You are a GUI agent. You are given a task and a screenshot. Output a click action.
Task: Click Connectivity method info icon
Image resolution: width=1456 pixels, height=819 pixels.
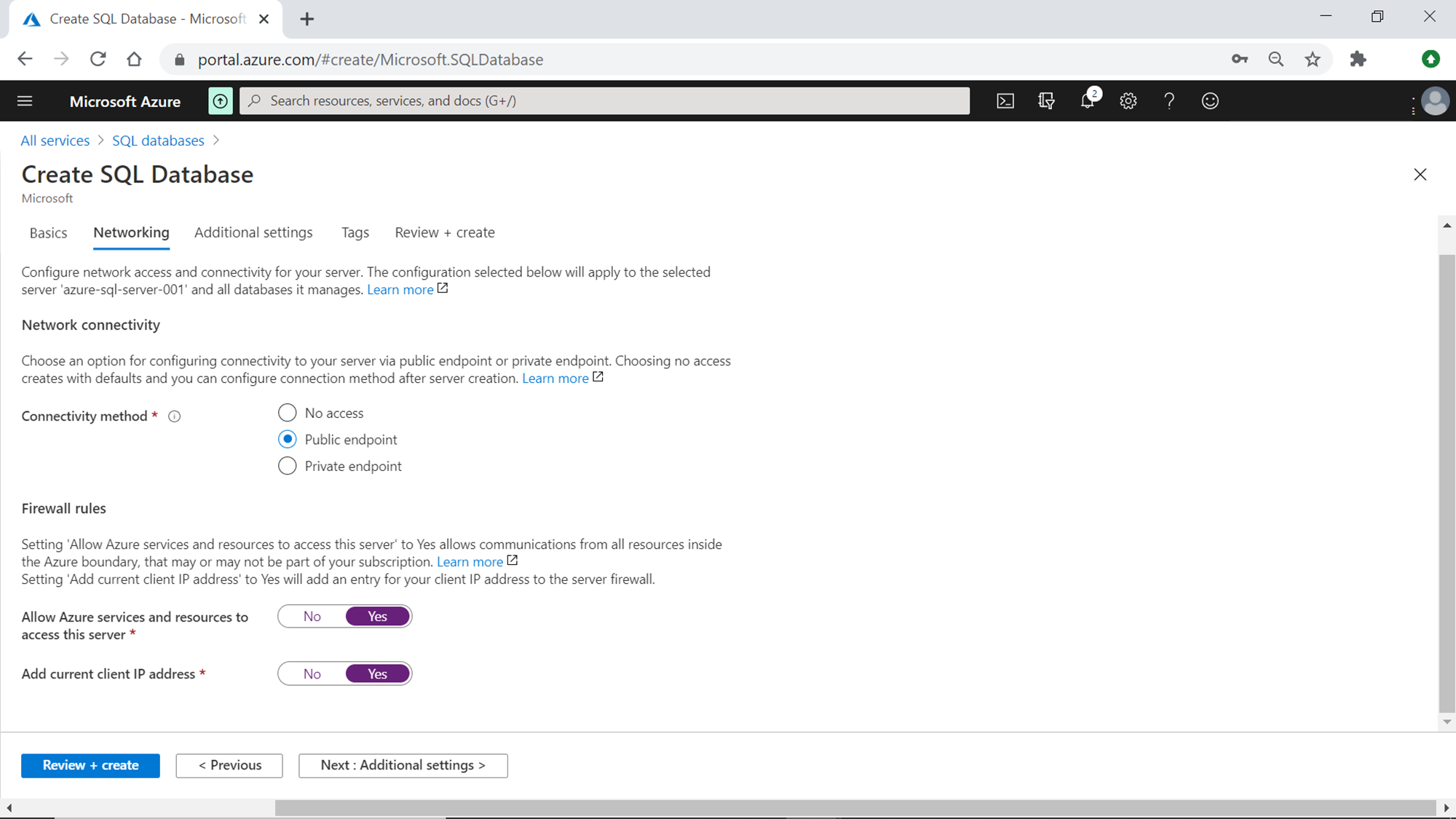pos(174,416)
